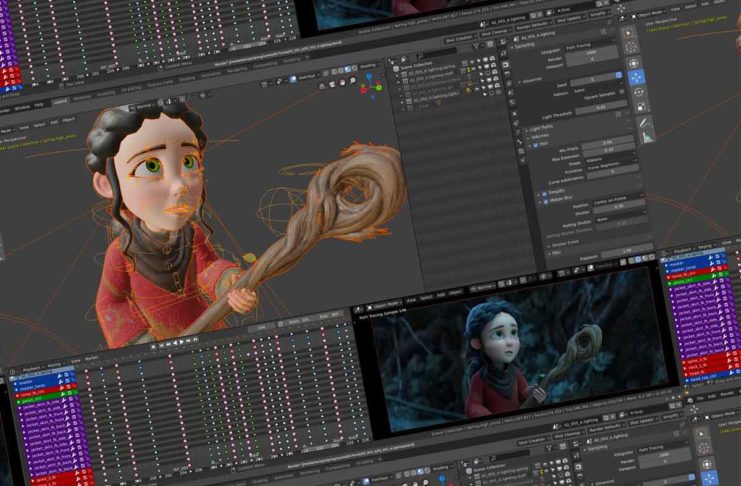Open the Window menu in the top bar
The width and height of the screenshot is (741, 486).
22,108
